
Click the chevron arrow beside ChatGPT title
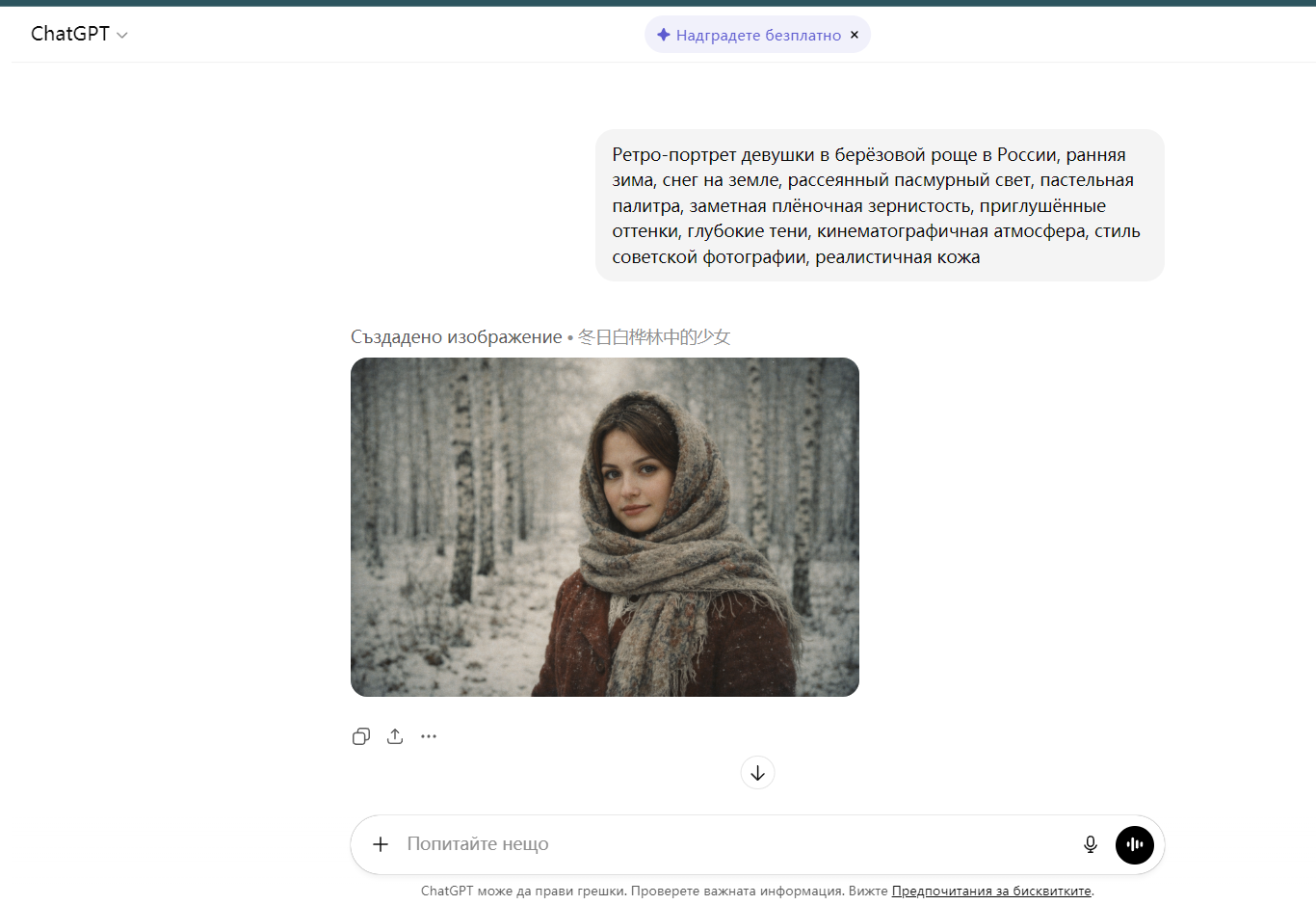[x=122, y=36]
